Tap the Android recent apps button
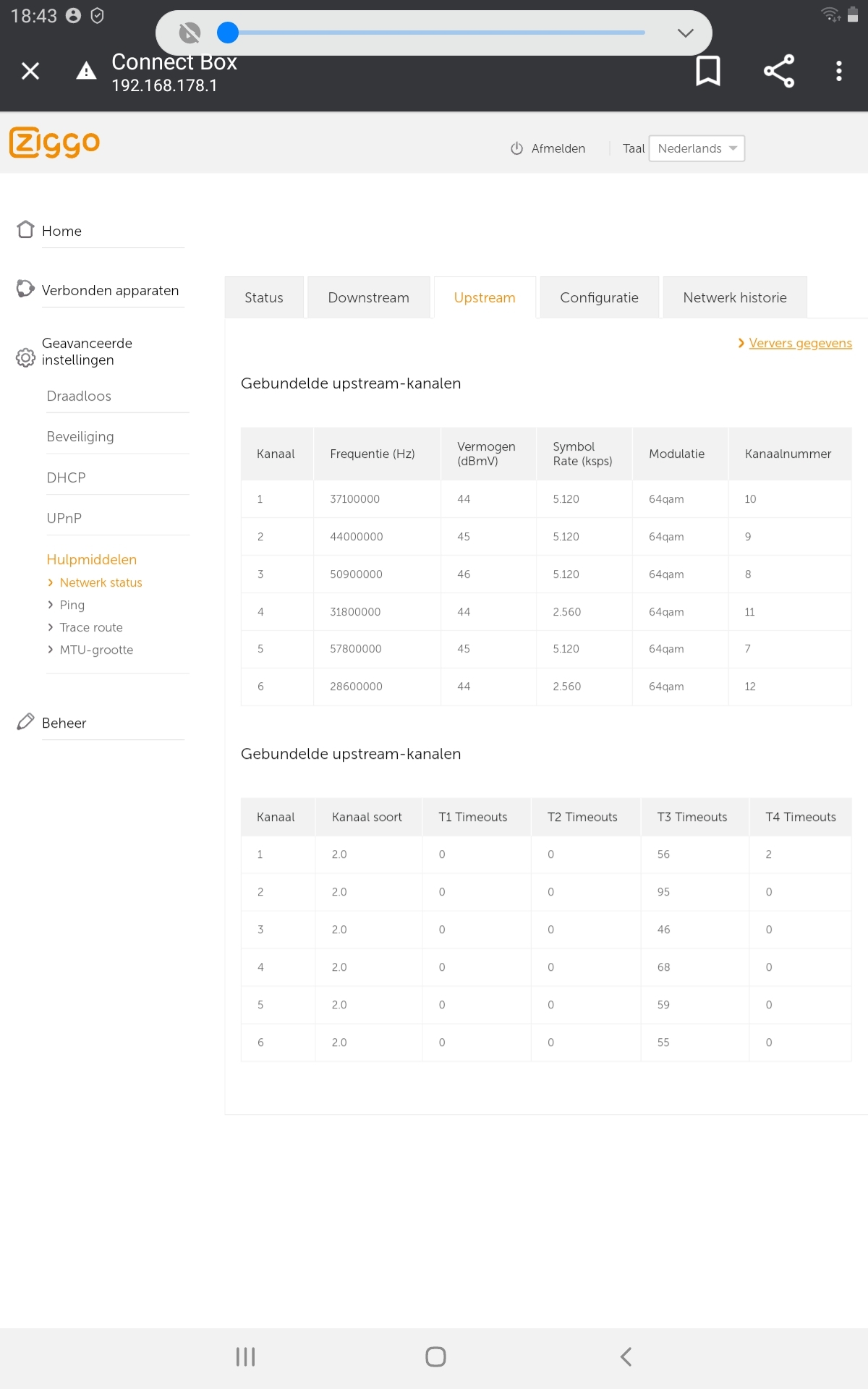This screenshot has width=868, height=1389. point(245,1356)
